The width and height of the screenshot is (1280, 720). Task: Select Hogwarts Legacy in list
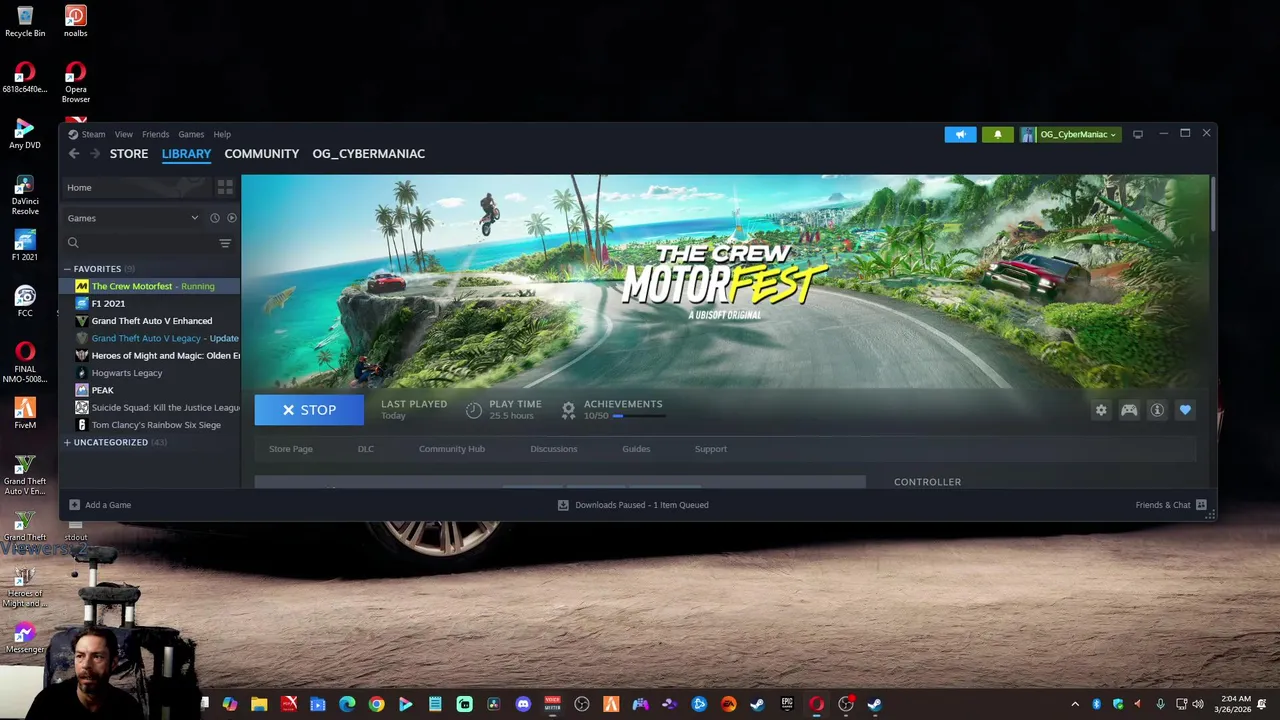151,373
